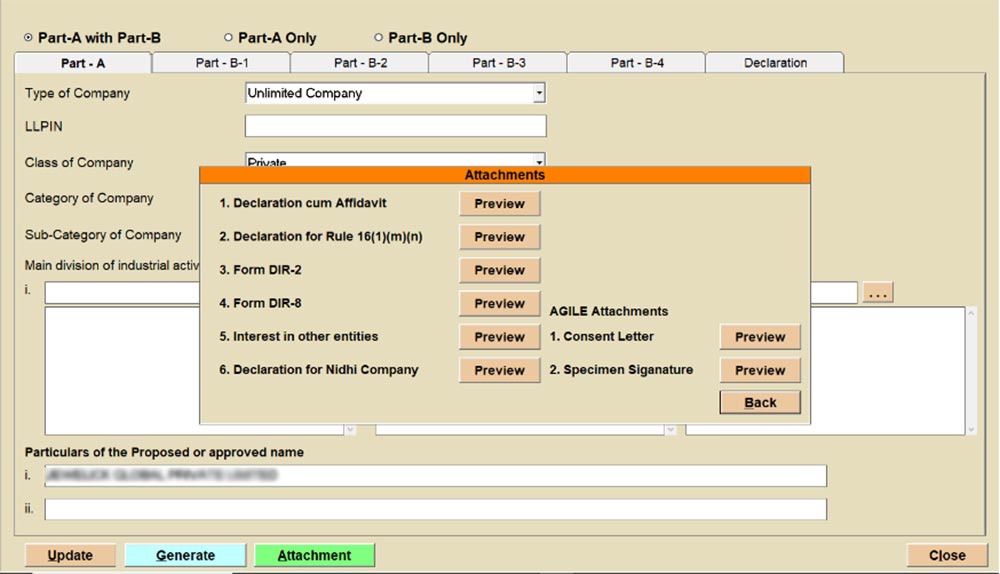The width and height of the screenshot is (1000, 574).
Task: Switch to the Part - B-4 tab
Action: (636, 63)
